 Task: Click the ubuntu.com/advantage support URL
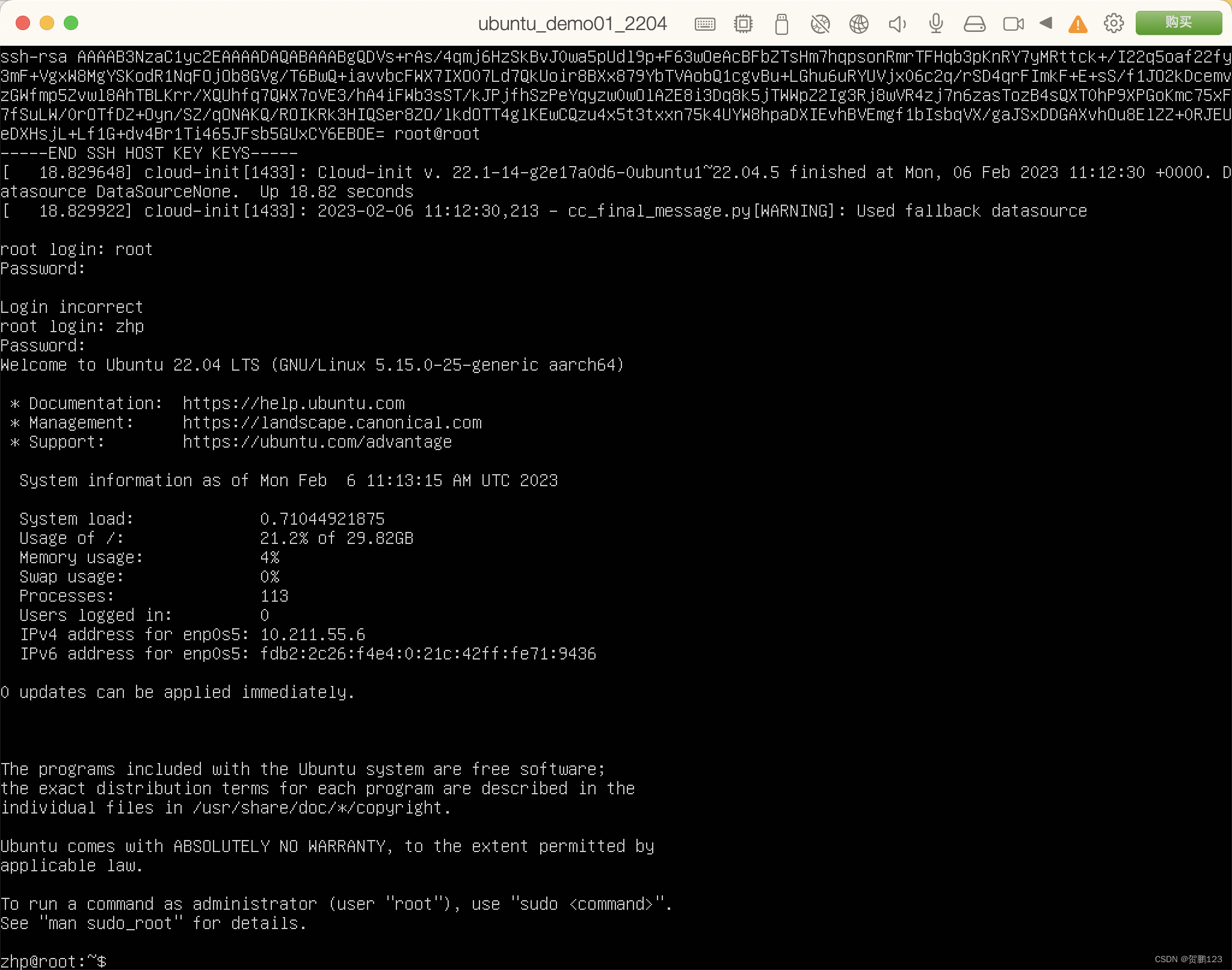coord(317,442)
